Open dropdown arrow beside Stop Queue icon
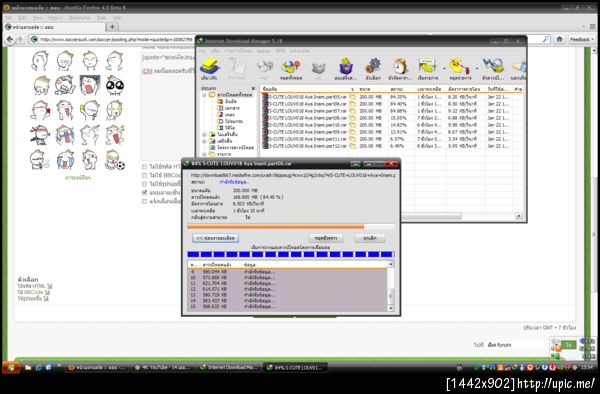The width and height of the screenshot is (600, 394). tap(477, 69)
